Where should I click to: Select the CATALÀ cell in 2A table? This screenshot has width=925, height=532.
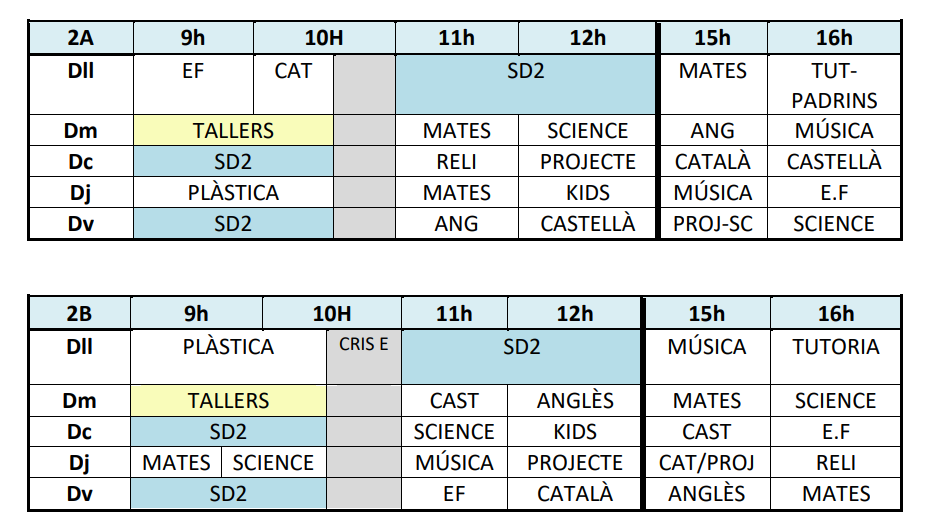coord(712,162)
